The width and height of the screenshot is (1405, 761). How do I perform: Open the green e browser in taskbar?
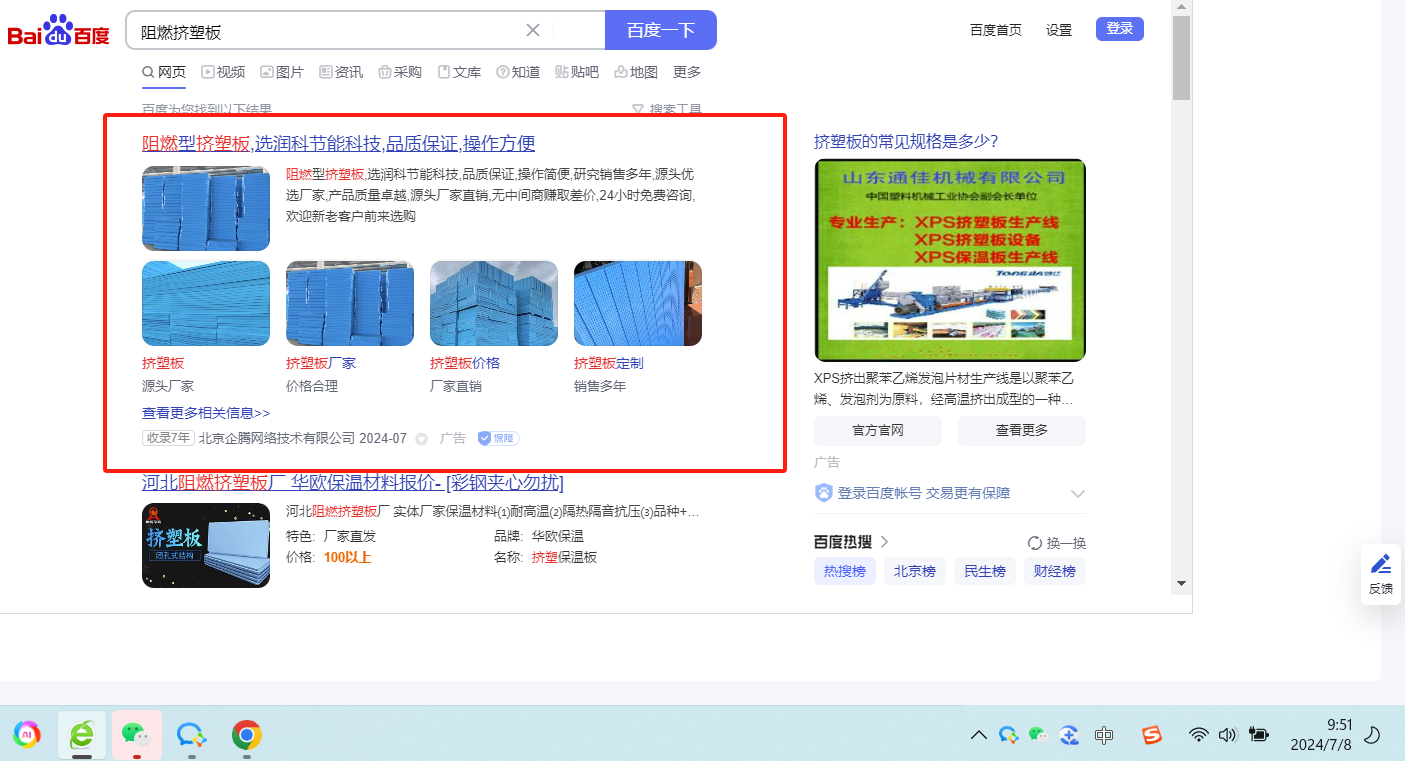coord(82,735)
